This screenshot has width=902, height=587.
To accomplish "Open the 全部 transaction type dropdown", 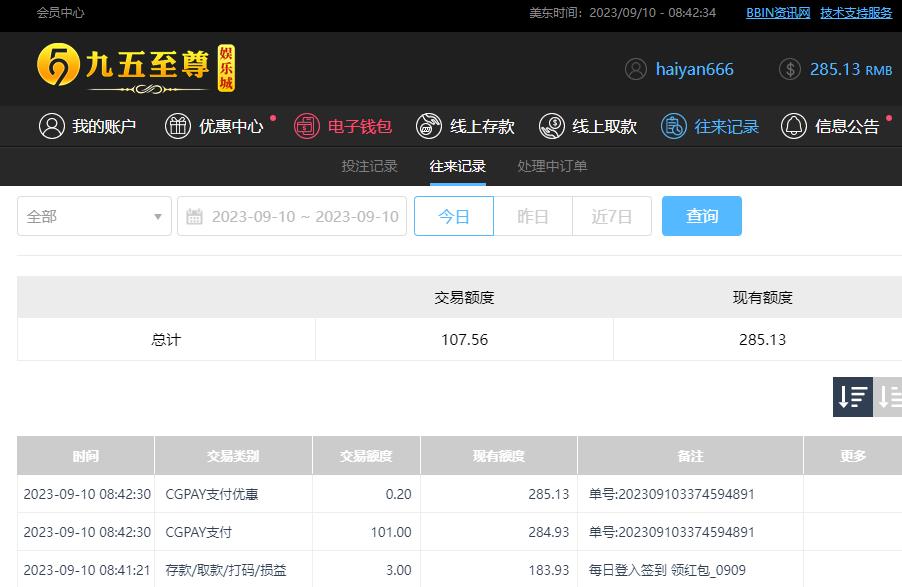I will (x=94, y=216).
